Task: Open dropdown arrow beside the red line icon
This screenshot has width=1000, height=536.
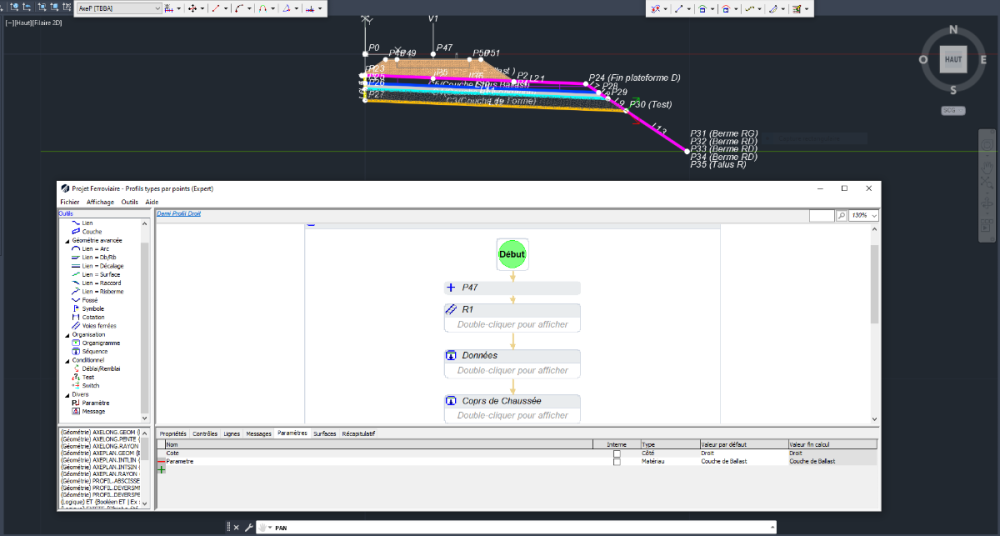Action: pyautogui.click(x=226, y=9)
